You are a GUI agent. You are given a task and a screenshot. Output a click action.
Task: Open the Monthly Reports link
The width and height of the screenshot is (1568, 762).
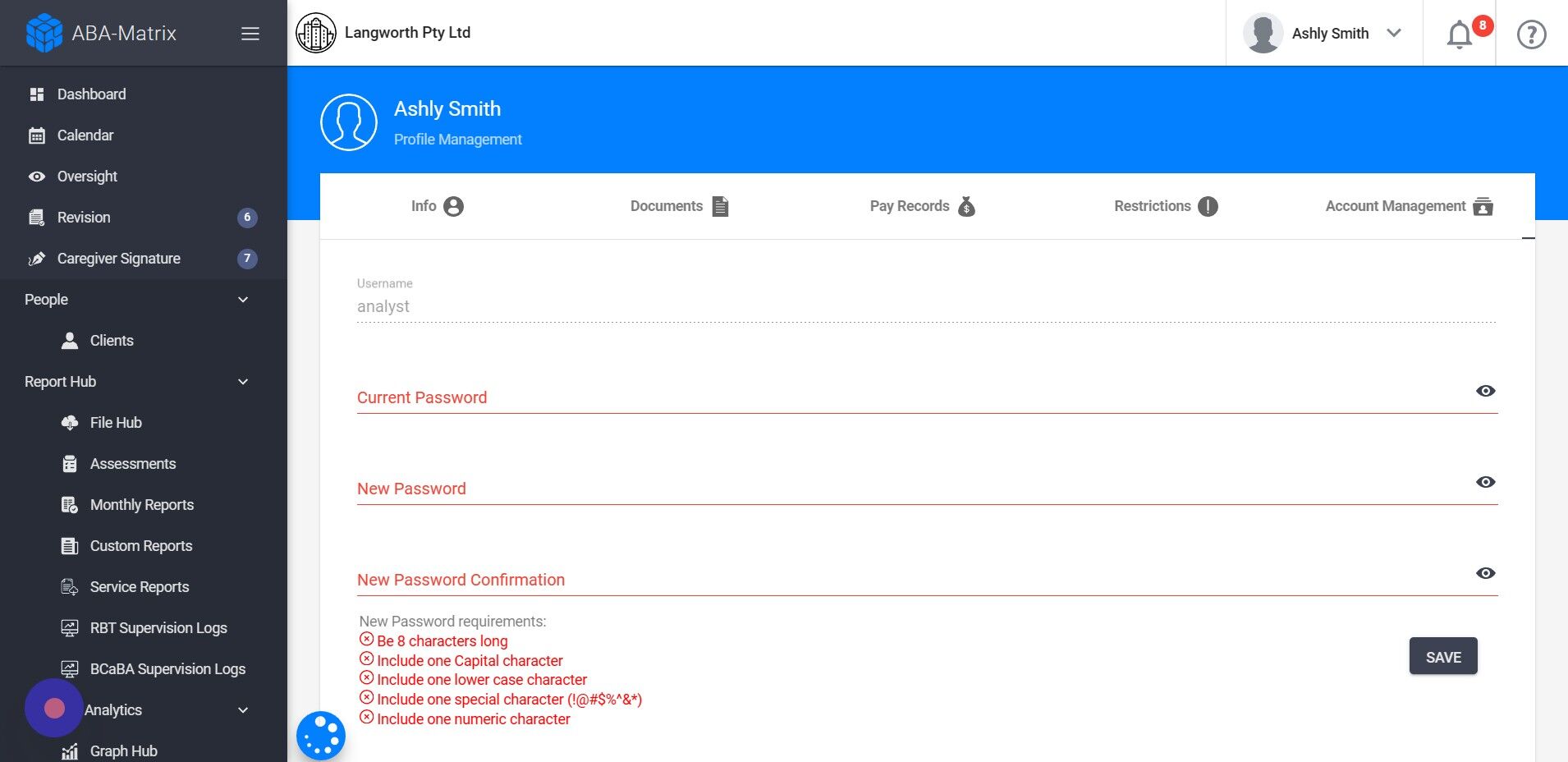(141, 505)
